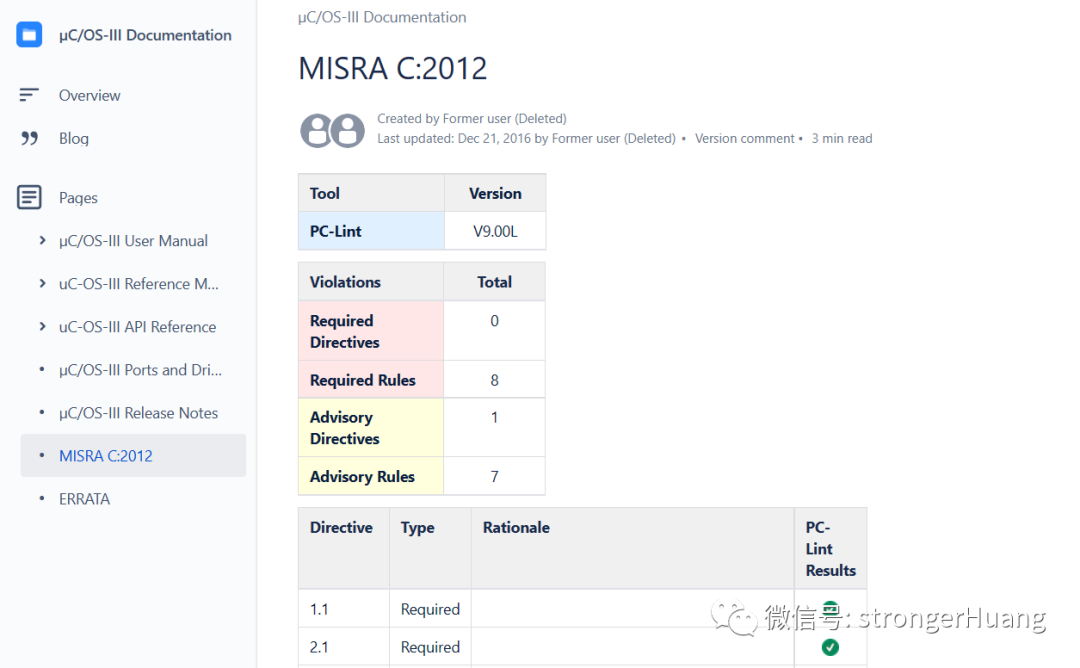The height and width of the screenshot is (668, 1080).
Task: Click the PC-Lint result icon for directive 1.1
Action: tap(830, 608)
